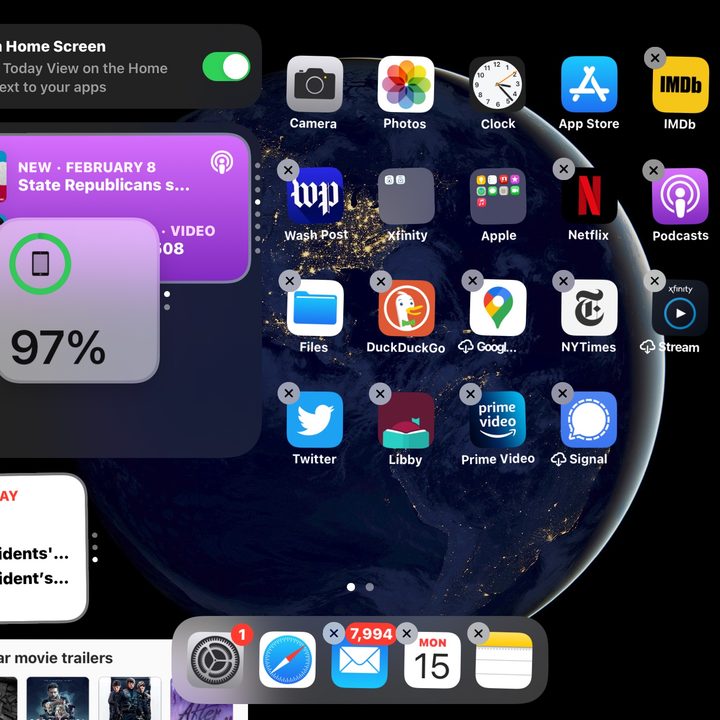The image size is (720, 720).
Task: Remove Mail from dock via X badge
Action: 334,634
